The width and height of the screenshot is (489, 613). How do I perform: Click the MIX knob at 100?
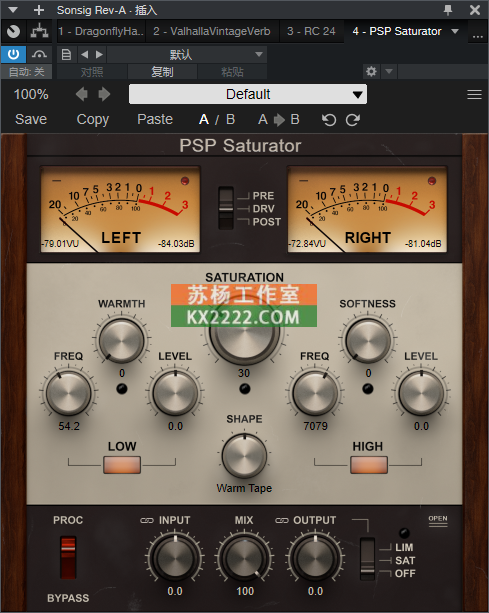[245, 557]
